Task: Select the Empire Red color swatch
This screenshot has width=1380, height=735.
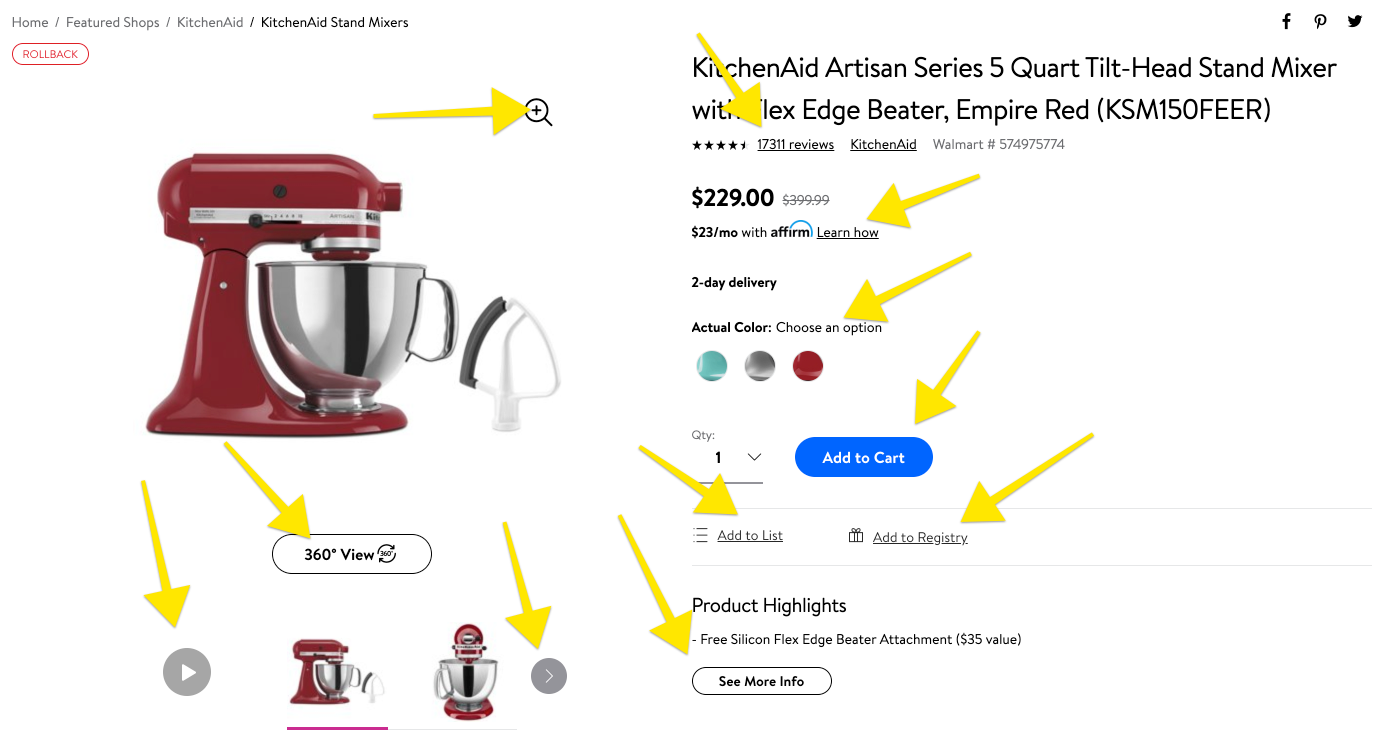Action: [x=808, y=366]
